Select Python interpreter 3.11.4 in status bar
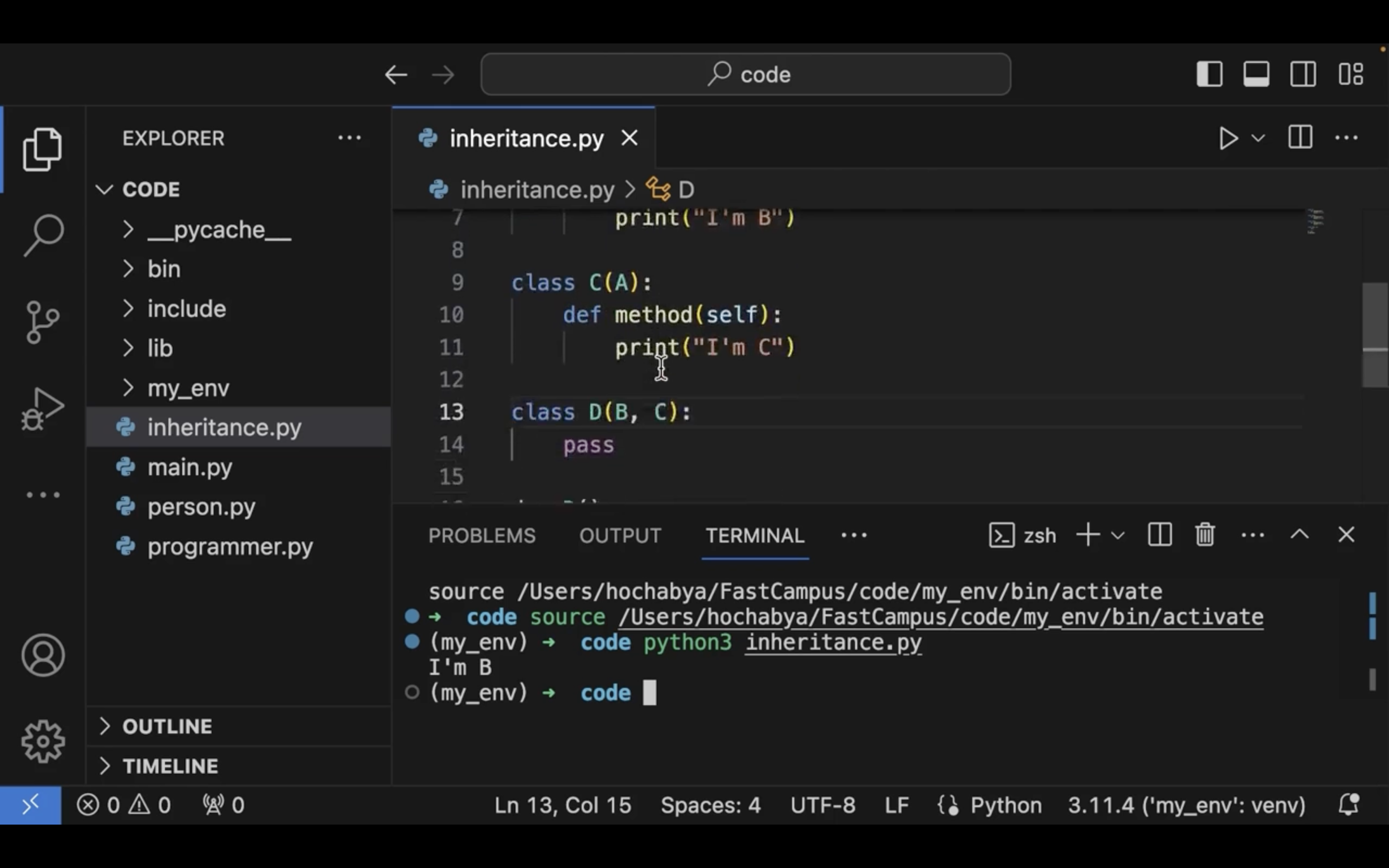This screenshot has width=1389, height=868. pos(1186,805)
